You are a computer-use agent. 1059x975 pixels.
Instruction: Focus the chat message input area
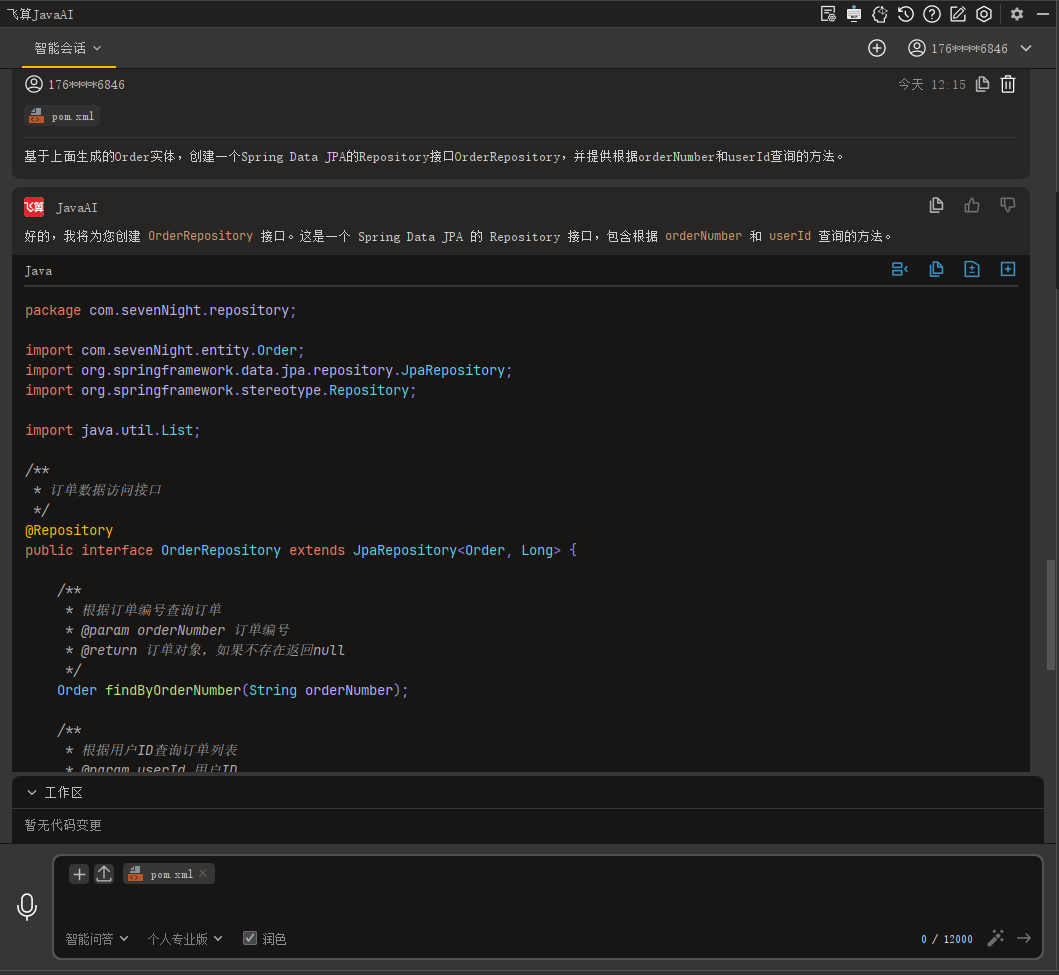tap(547, 905)
